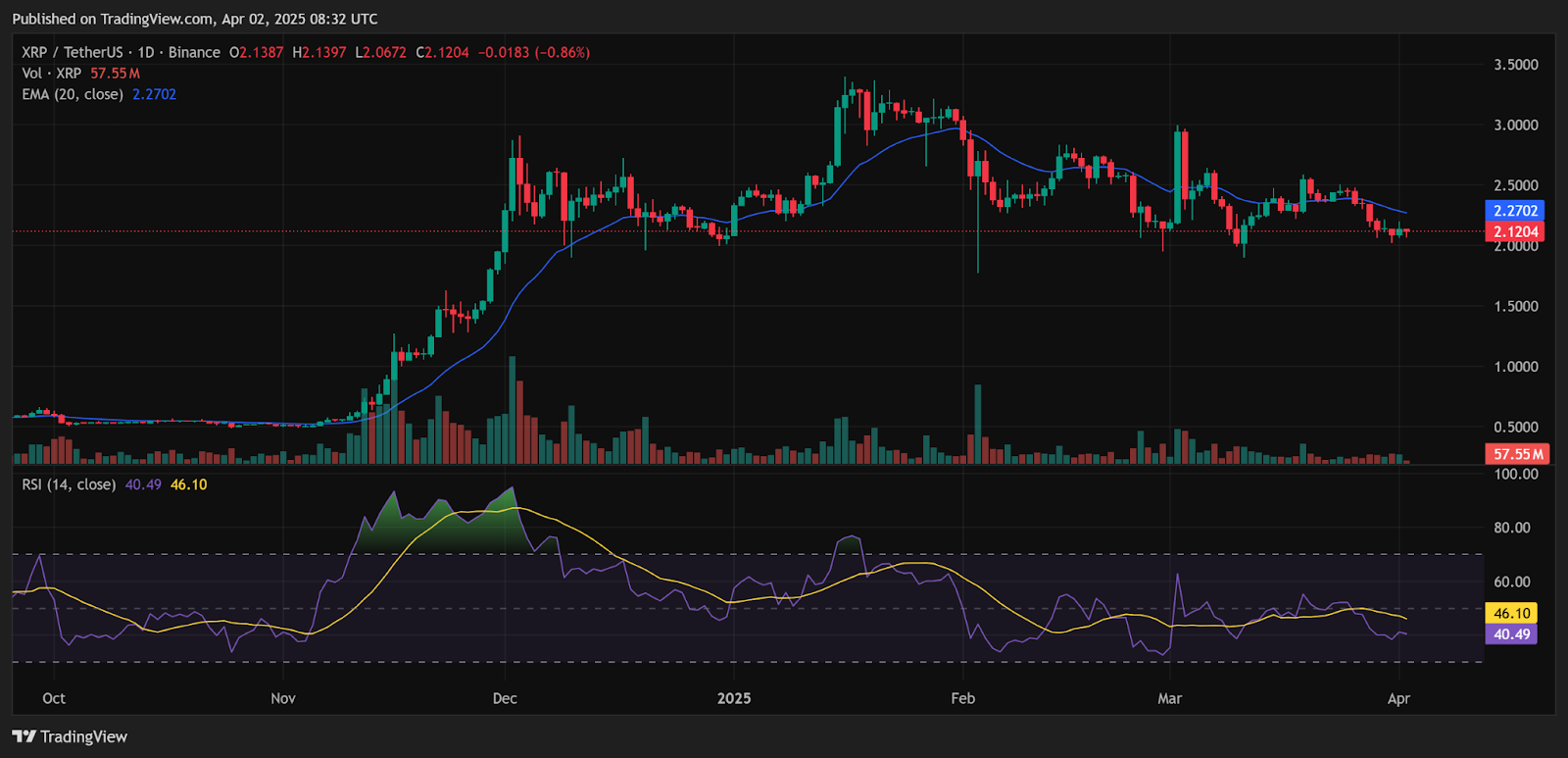Click the purple RSI tag 40.49

(1511, 634)
